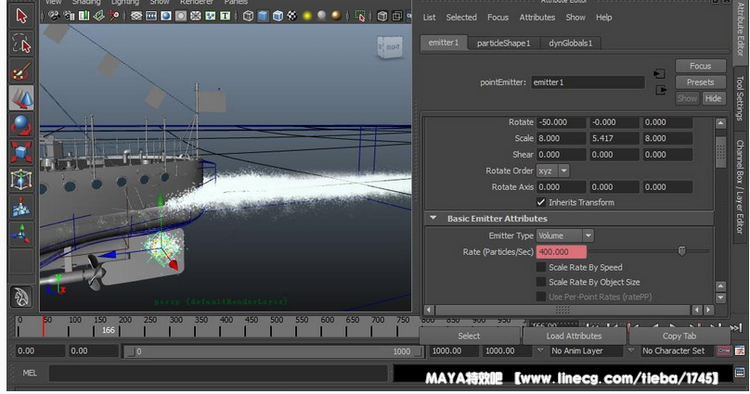The height and width of the screenshot is (394, 750).
Task: Toggle Use Per-Point Rates checkbox
Action: click(x=541, y=297)
